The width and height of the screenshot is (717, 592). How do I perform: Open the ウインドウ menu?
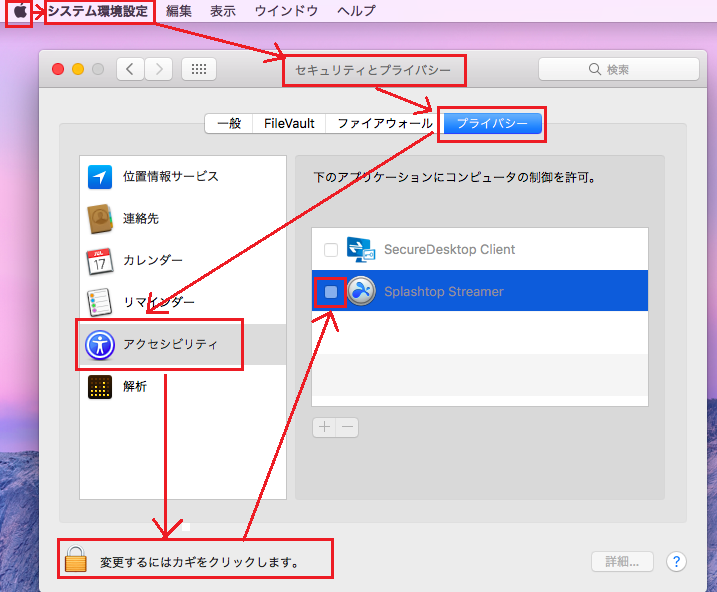(x=286, y=11)
